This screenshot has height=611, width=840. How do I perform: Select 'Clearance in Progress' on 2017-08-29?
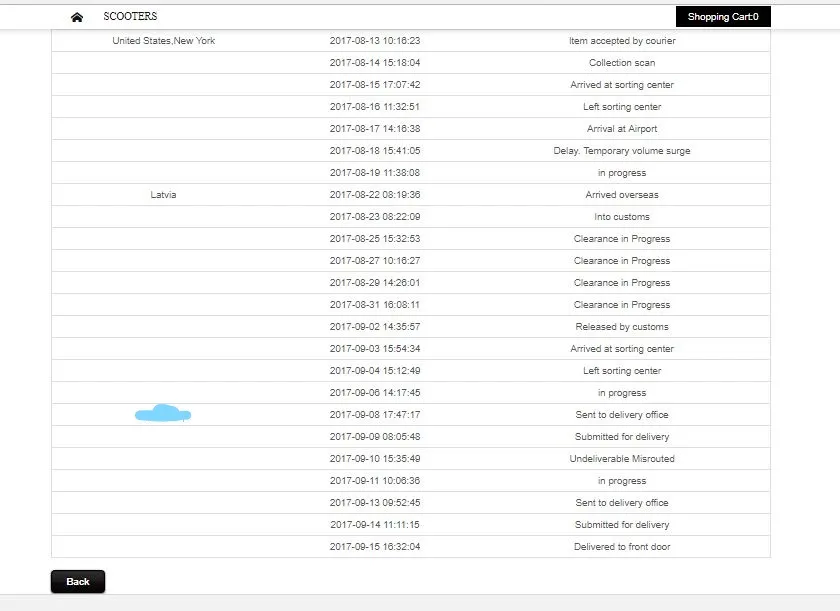pyautogui.click(x=622, y=283)
